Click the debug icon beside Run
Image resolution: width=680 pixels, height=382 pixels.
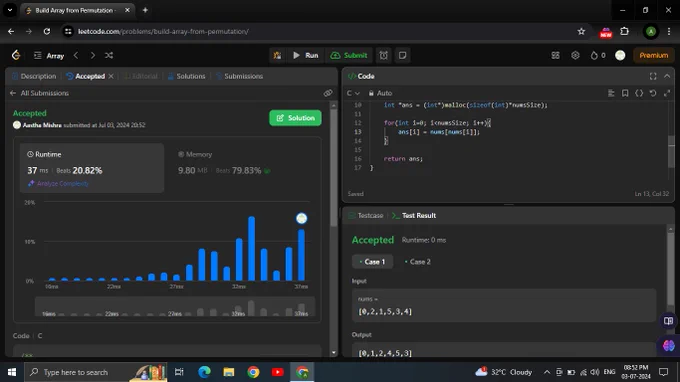point(277,56)
